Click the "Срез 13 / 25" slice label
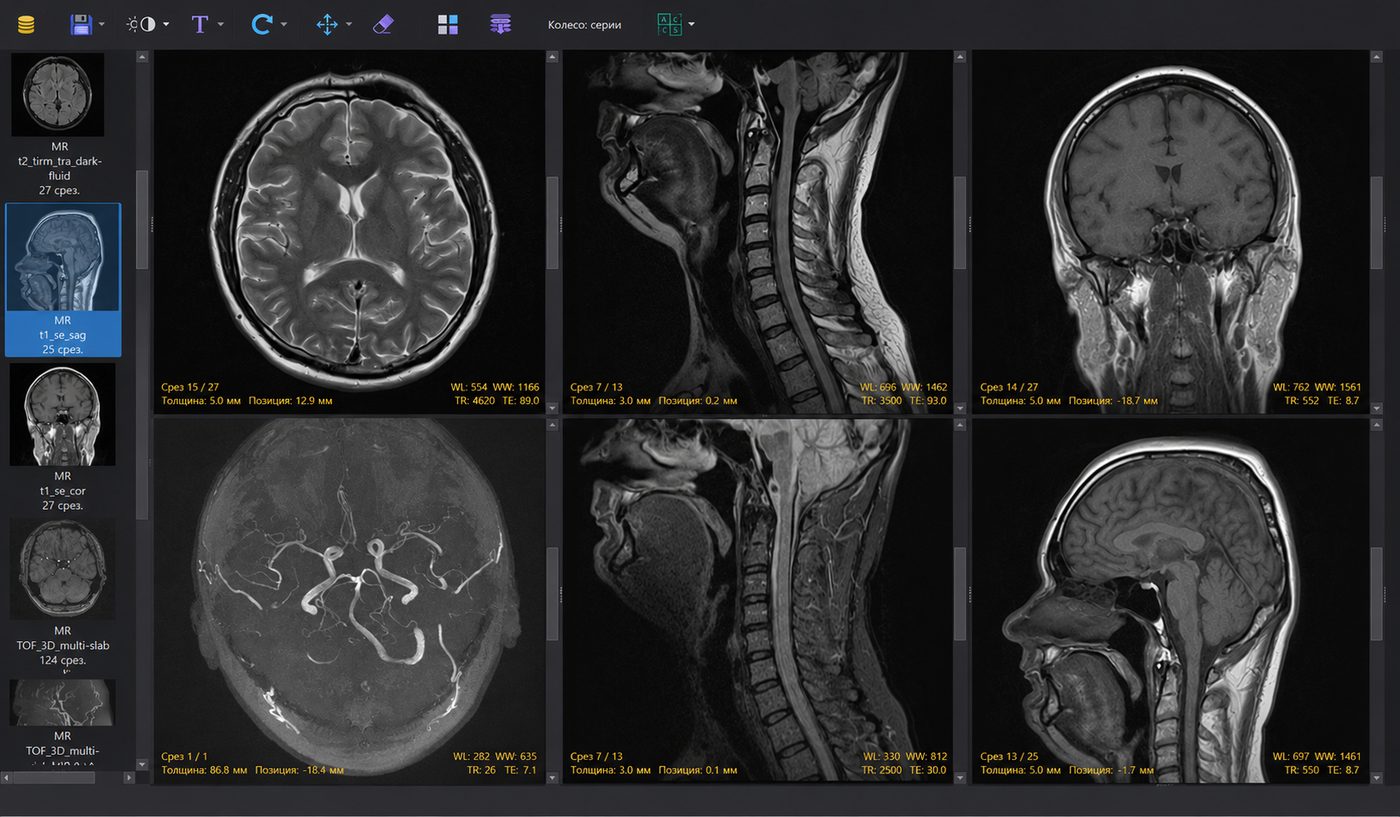This screenshot has width=1400, height=817. pos(1009,757)
